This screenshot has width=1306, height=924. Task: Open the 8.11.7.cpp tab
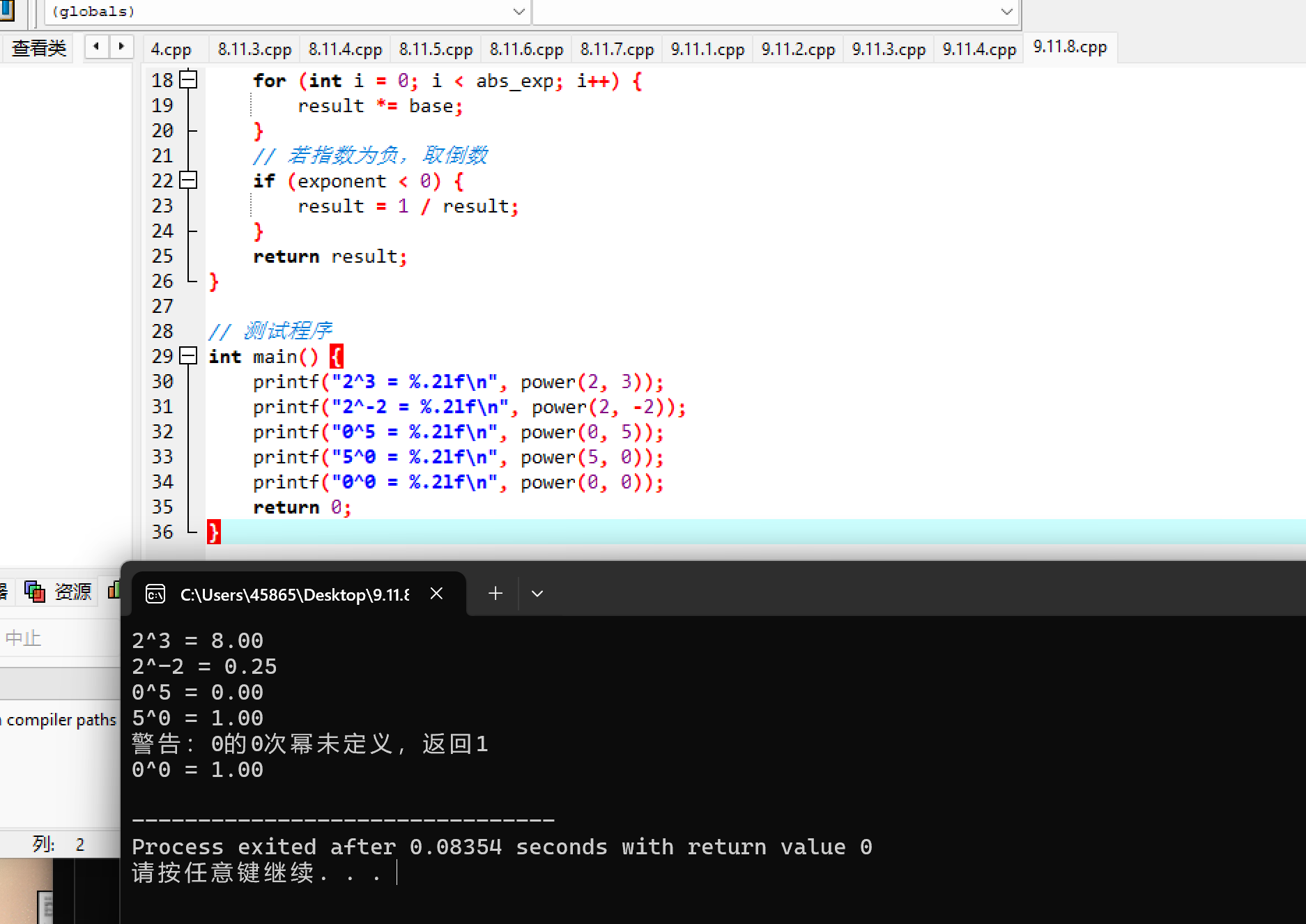click(x=617, y=49)
